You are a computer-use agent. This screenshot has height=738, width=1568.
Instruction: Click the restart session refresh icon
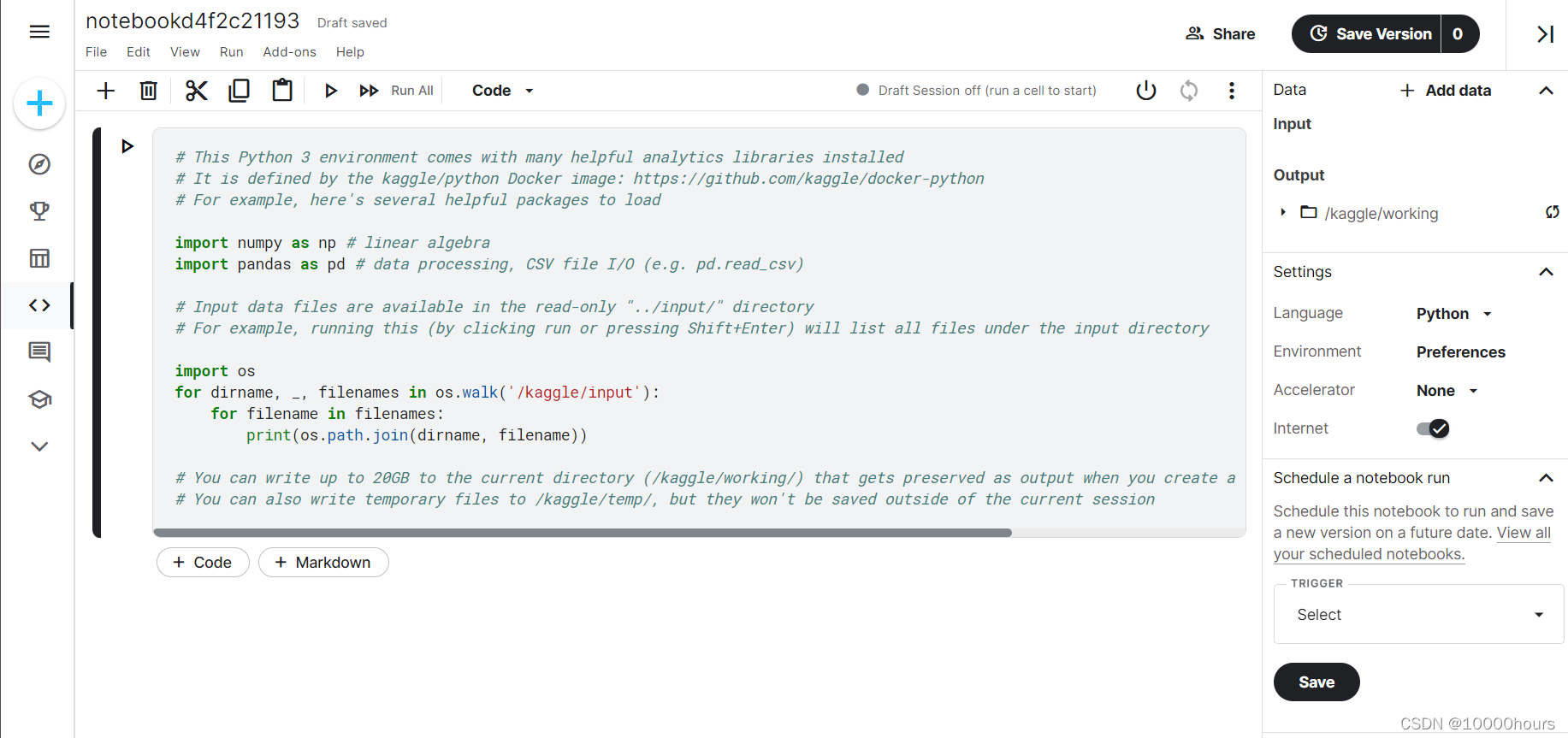[1189, 91]
